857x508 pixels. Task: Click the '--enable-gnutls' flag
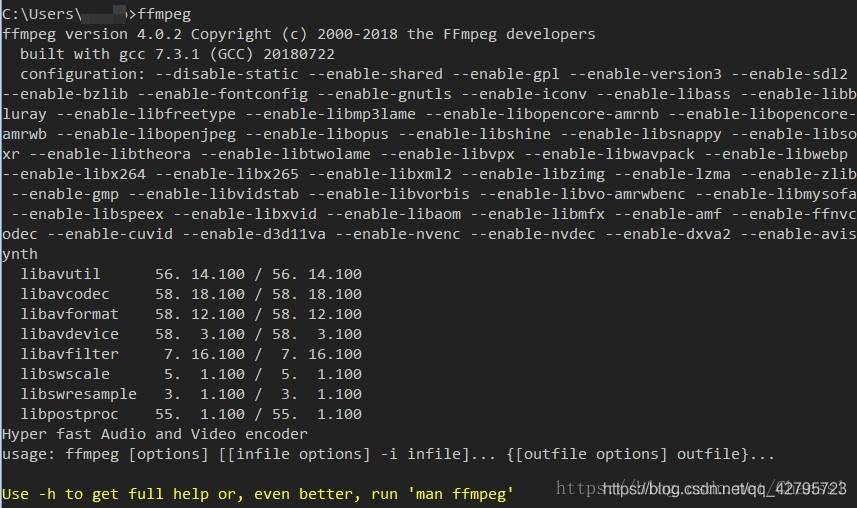385,94
